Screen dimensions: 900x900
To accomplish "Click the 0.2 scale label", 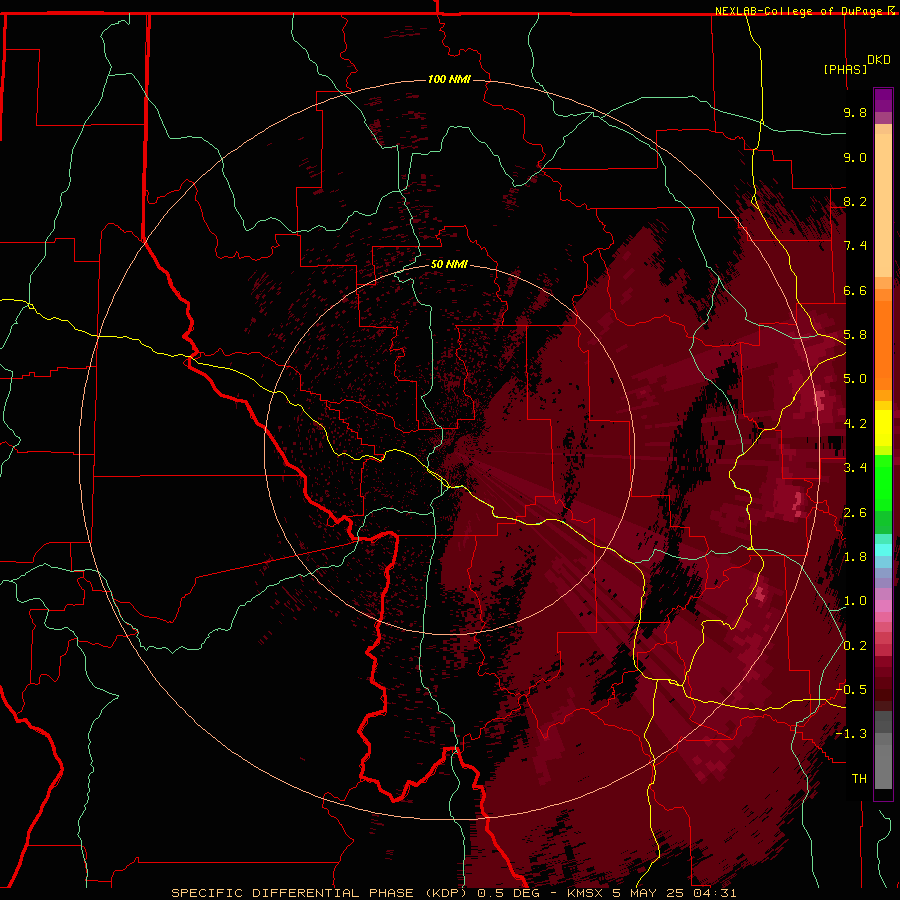I will tap(855, 646).
